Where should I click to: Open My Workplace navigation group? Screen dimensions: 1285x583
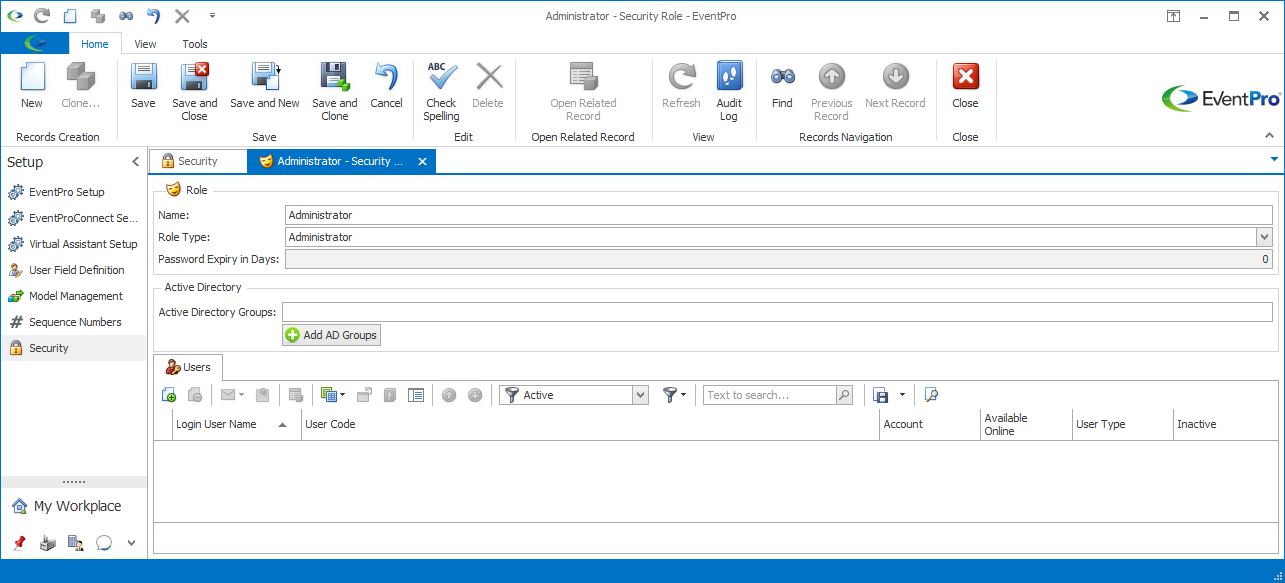(74, 506)
